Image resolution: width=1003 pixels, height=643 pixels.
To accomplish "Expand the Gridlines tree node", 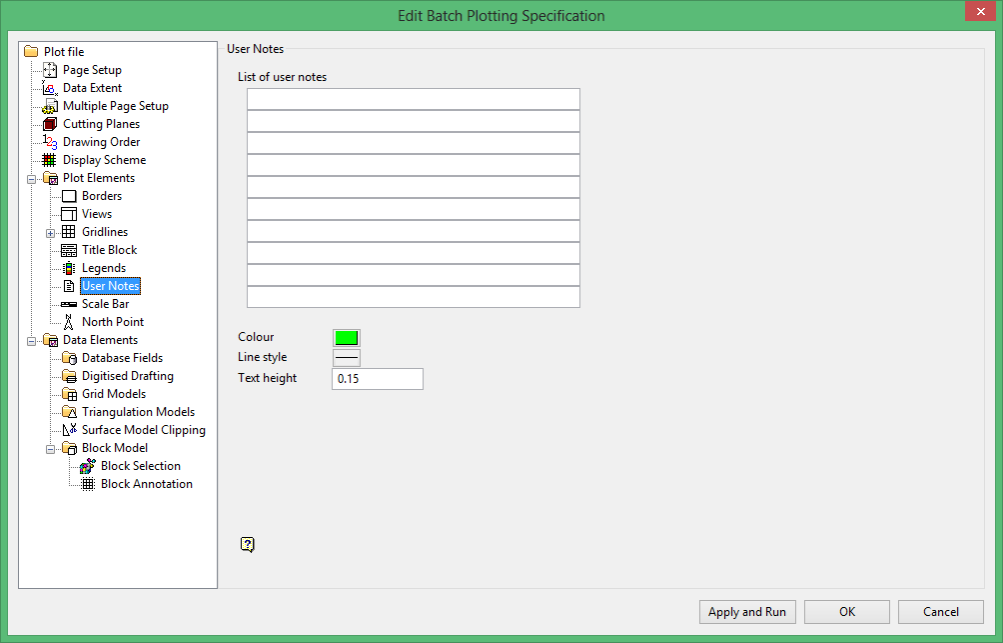I will [51, 233].
